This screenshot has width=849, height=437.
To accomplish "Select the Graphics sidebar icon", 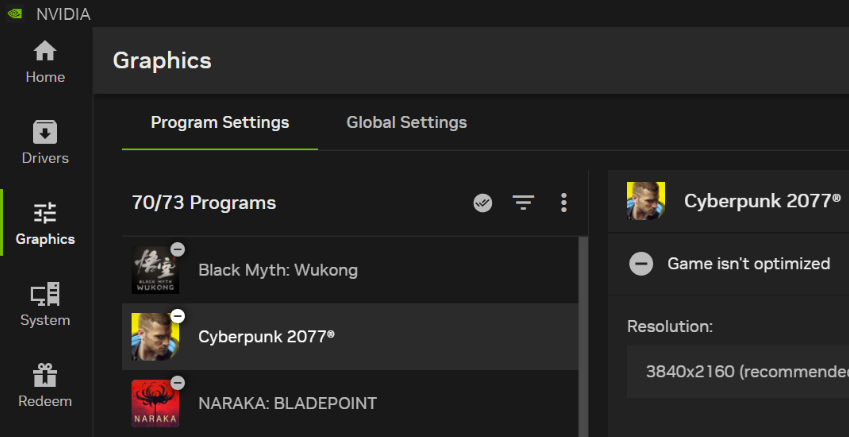I will point(45,224).
